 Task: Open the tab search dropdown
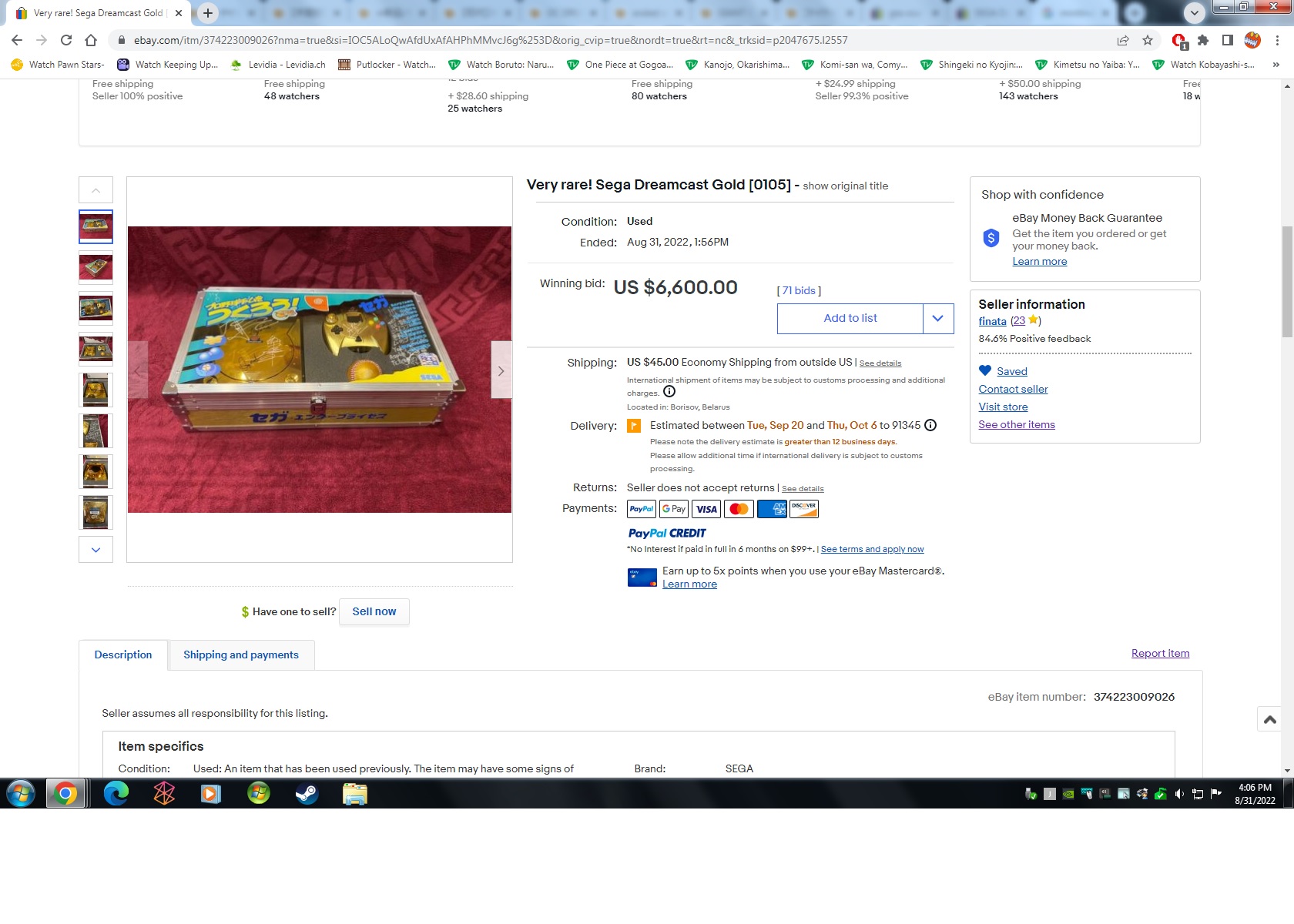pos(1194,13)
